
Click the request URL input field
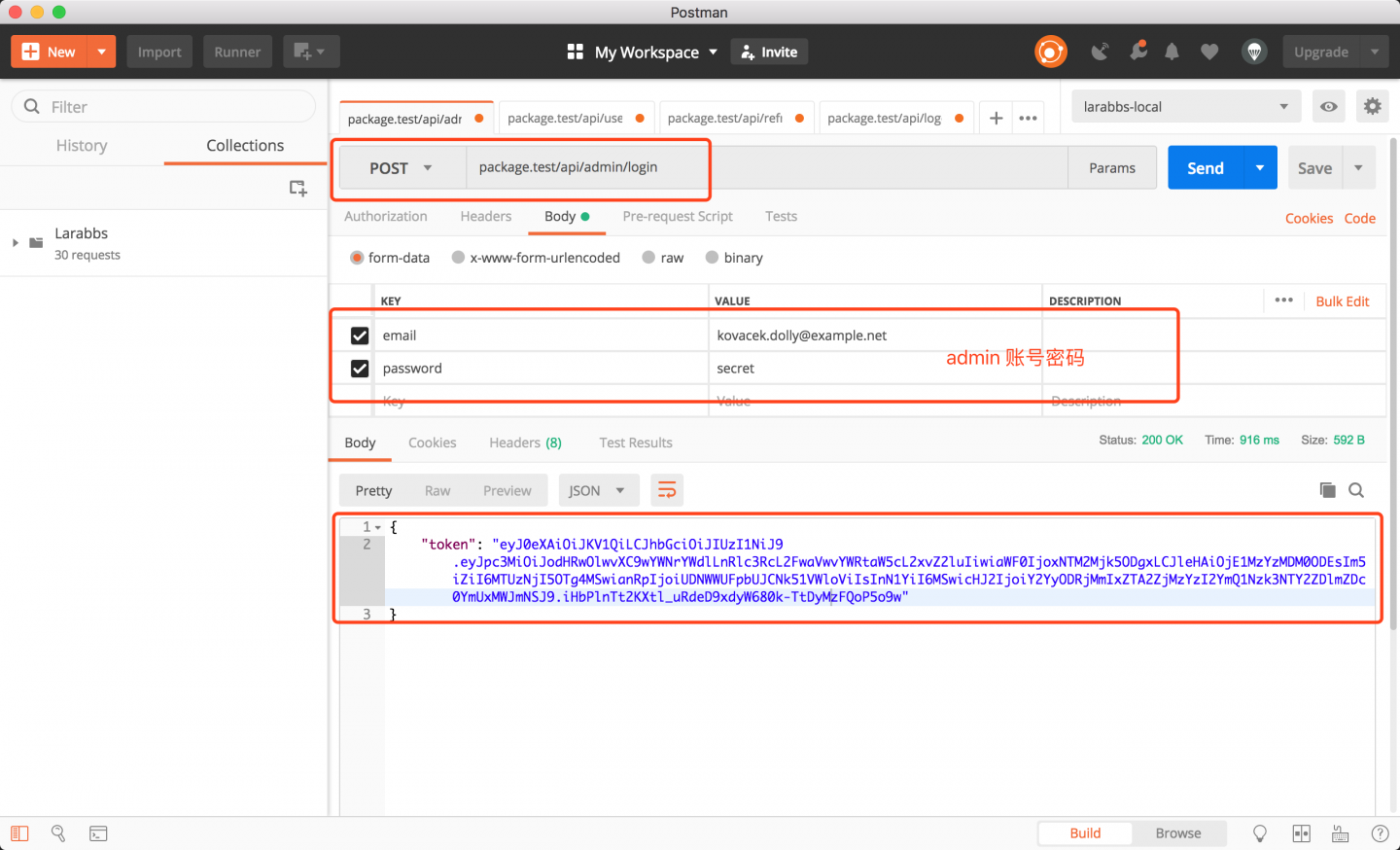[766, 167]
